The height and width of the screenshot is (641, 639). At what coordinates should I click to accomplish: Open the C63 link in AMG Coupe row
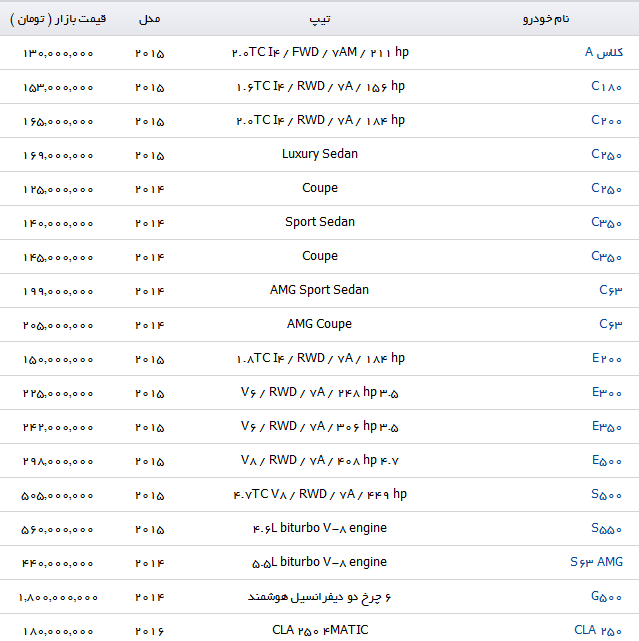click(611, 324)
